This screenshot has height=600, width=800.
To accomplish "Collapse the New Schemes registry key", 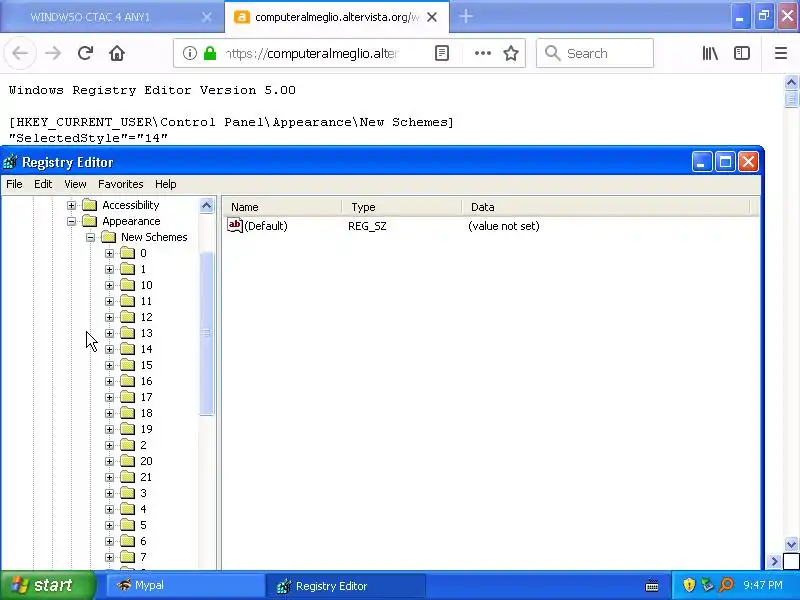I will [x=90, y=237].
